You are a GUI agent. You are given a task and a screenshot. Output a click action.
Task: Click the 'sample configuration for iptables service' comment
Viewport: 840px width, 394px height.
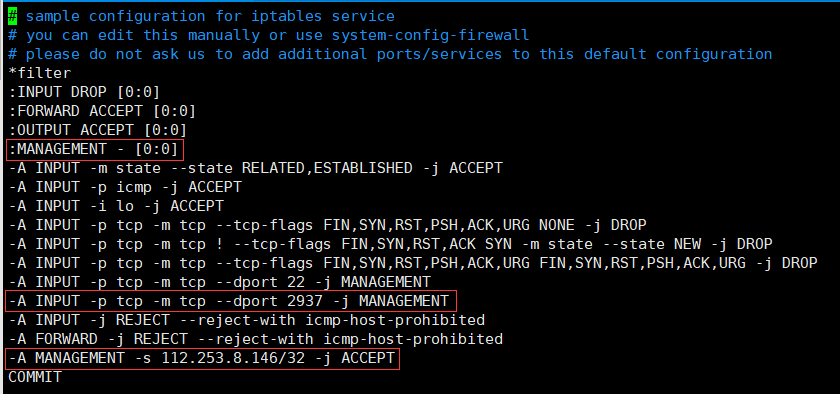[210, 17]
